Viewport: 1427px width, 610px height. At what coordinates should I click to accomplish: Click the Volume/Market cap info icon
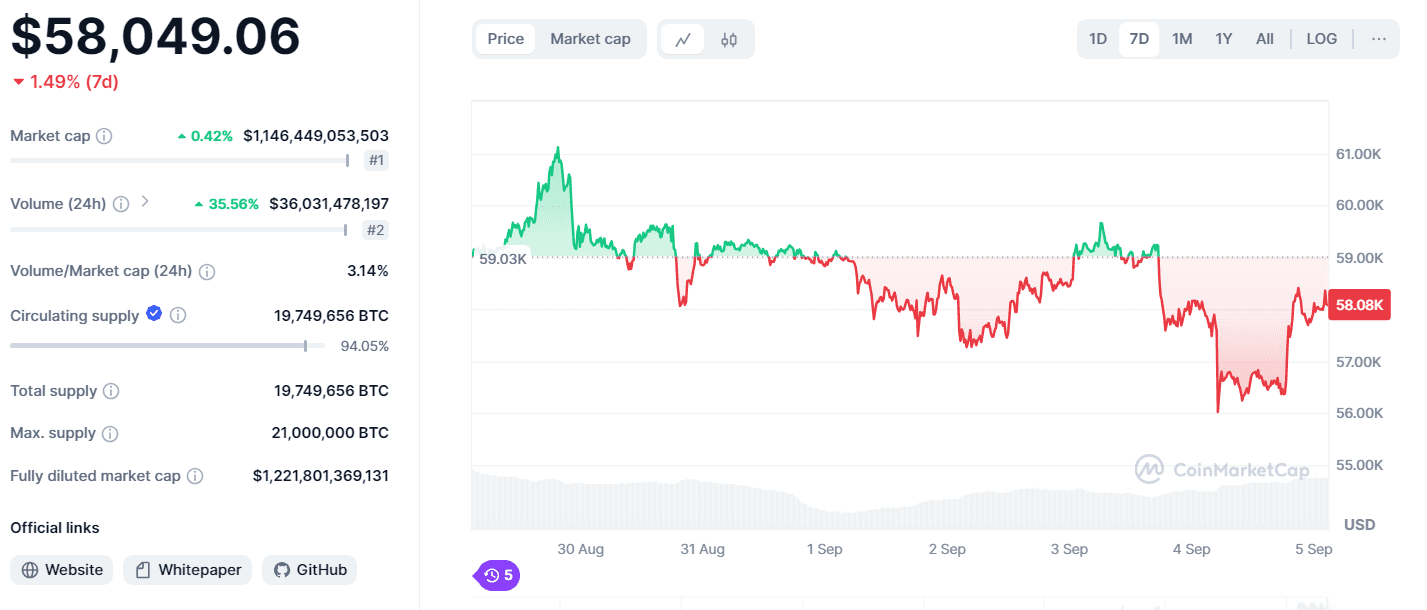tap(206, 271)
